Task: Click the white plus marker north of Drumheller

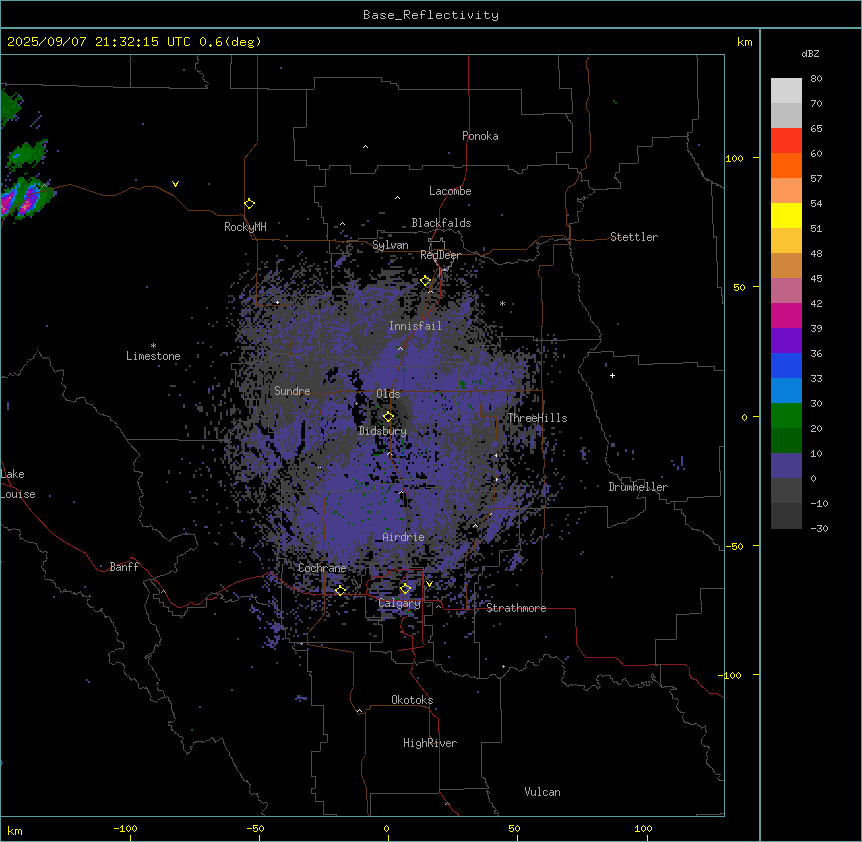Action: (612, 375)
